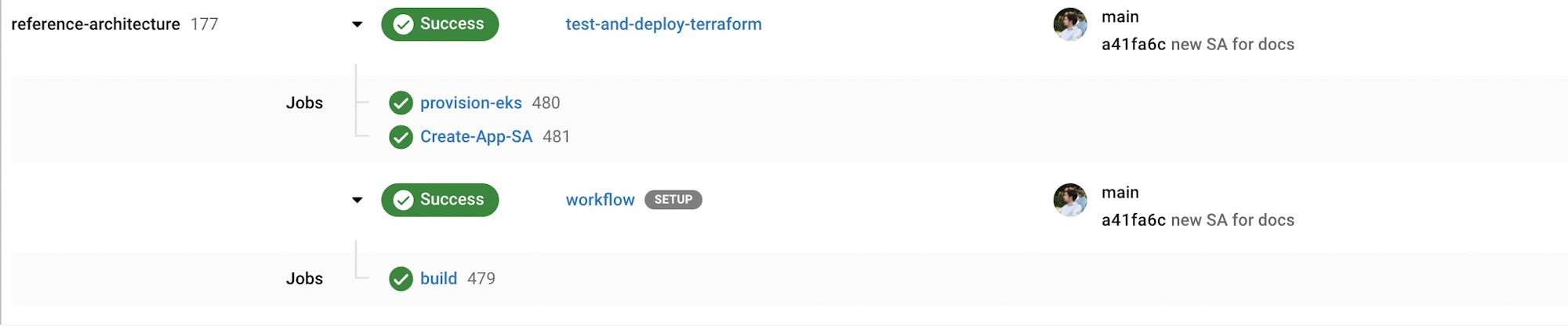1568x326 pixels.
Task: Click commit a41fa6c in the setup row
Action: 1133,220
